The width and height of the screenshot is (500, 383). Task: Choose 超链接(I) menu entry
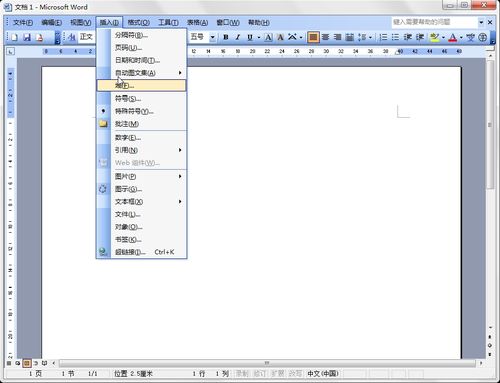[x=142, y=252]
